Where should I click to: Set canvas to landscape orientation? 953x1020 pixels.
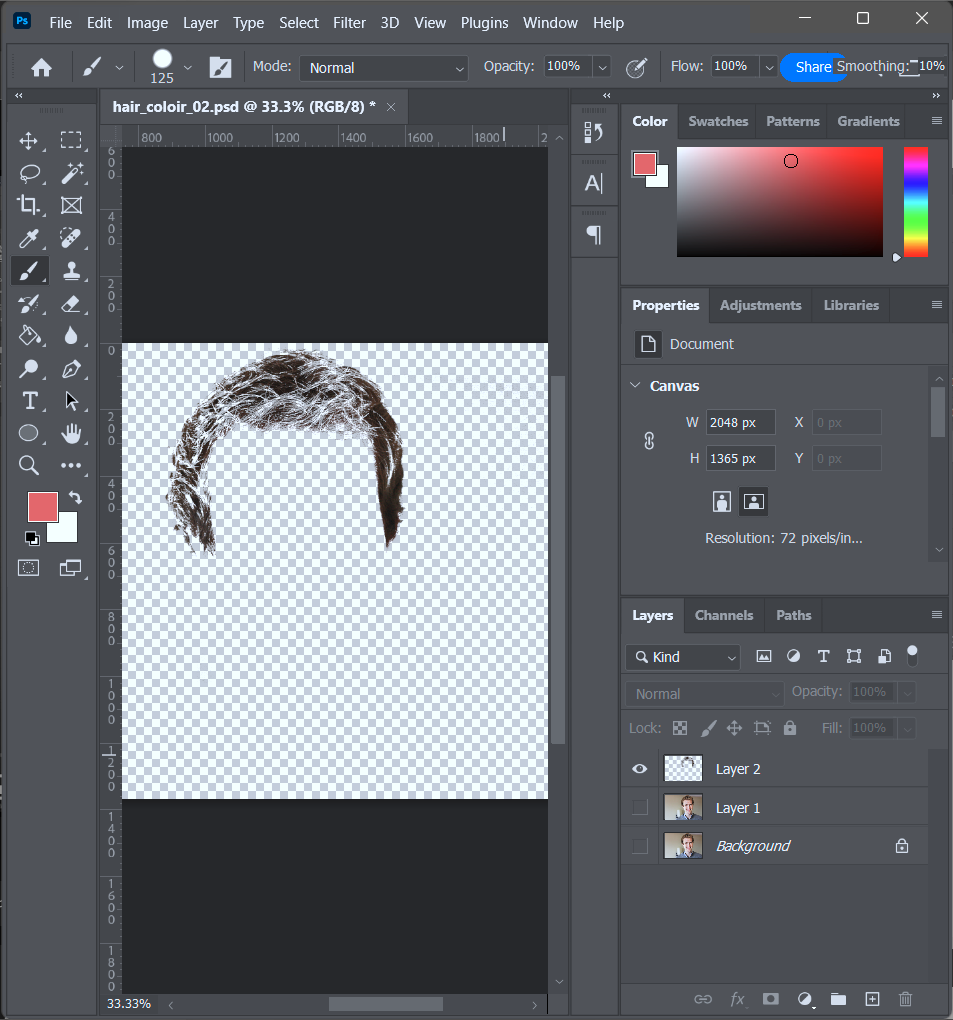click(x=753, y=502)
